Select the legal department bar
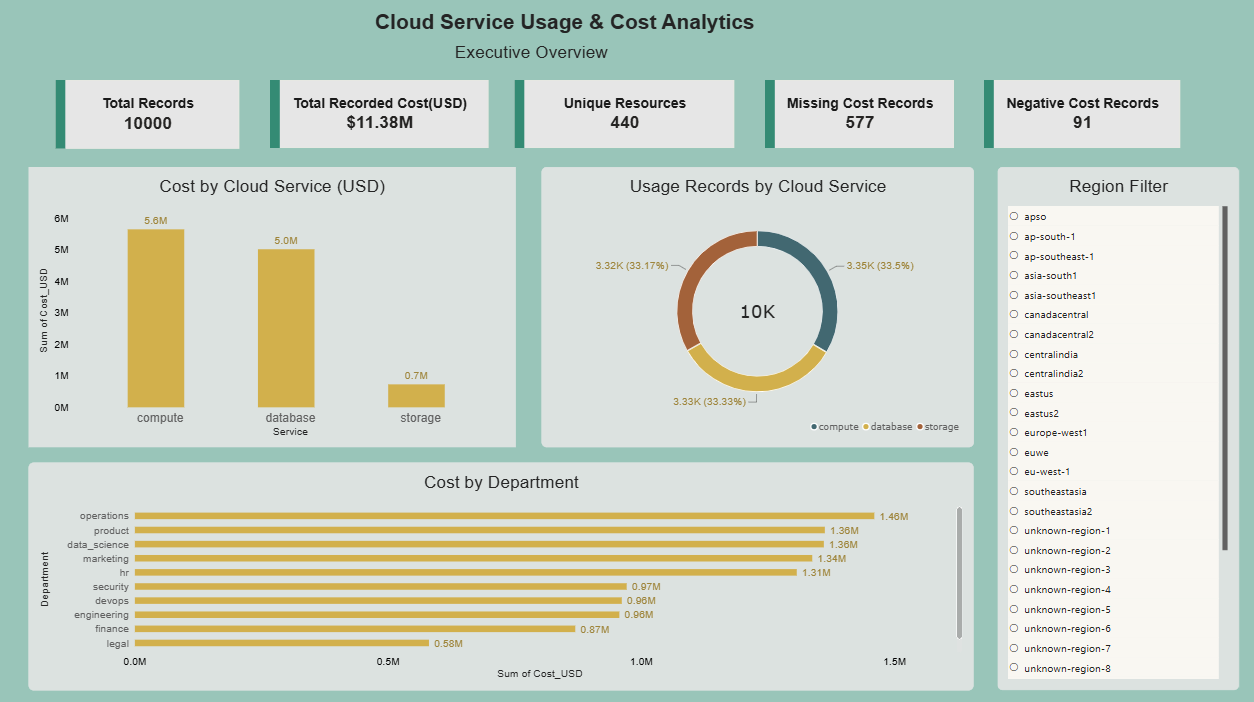Screen dimensions: 1254x702 [x=282, y=643]
